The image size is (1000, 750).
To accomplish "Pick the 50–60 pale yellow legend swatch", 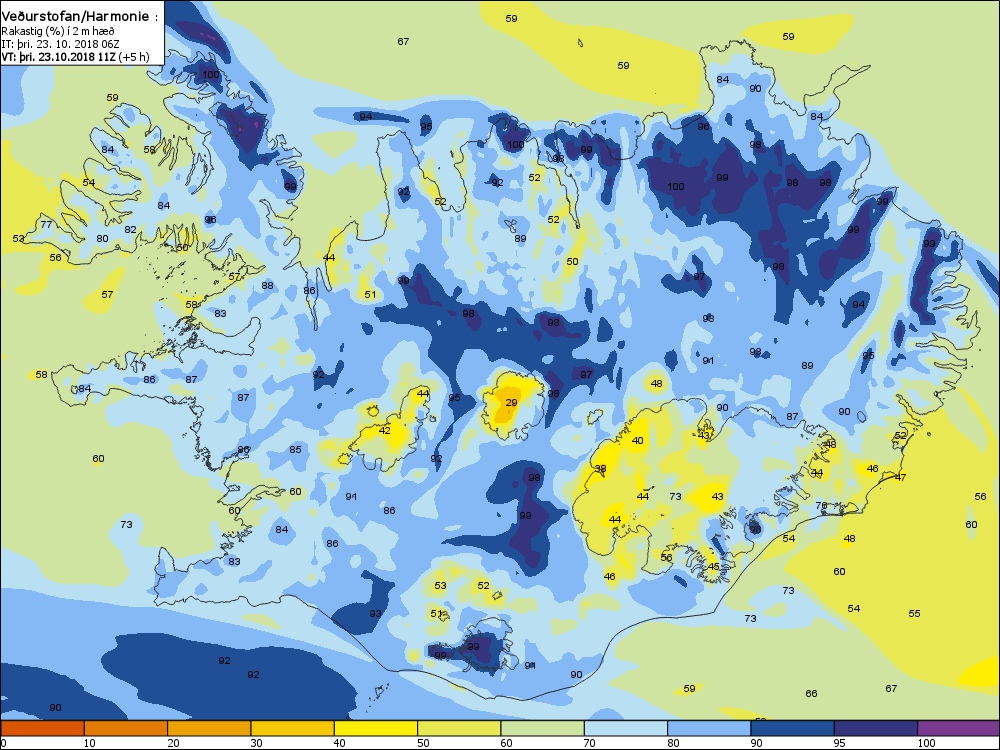I will (459, 728).
